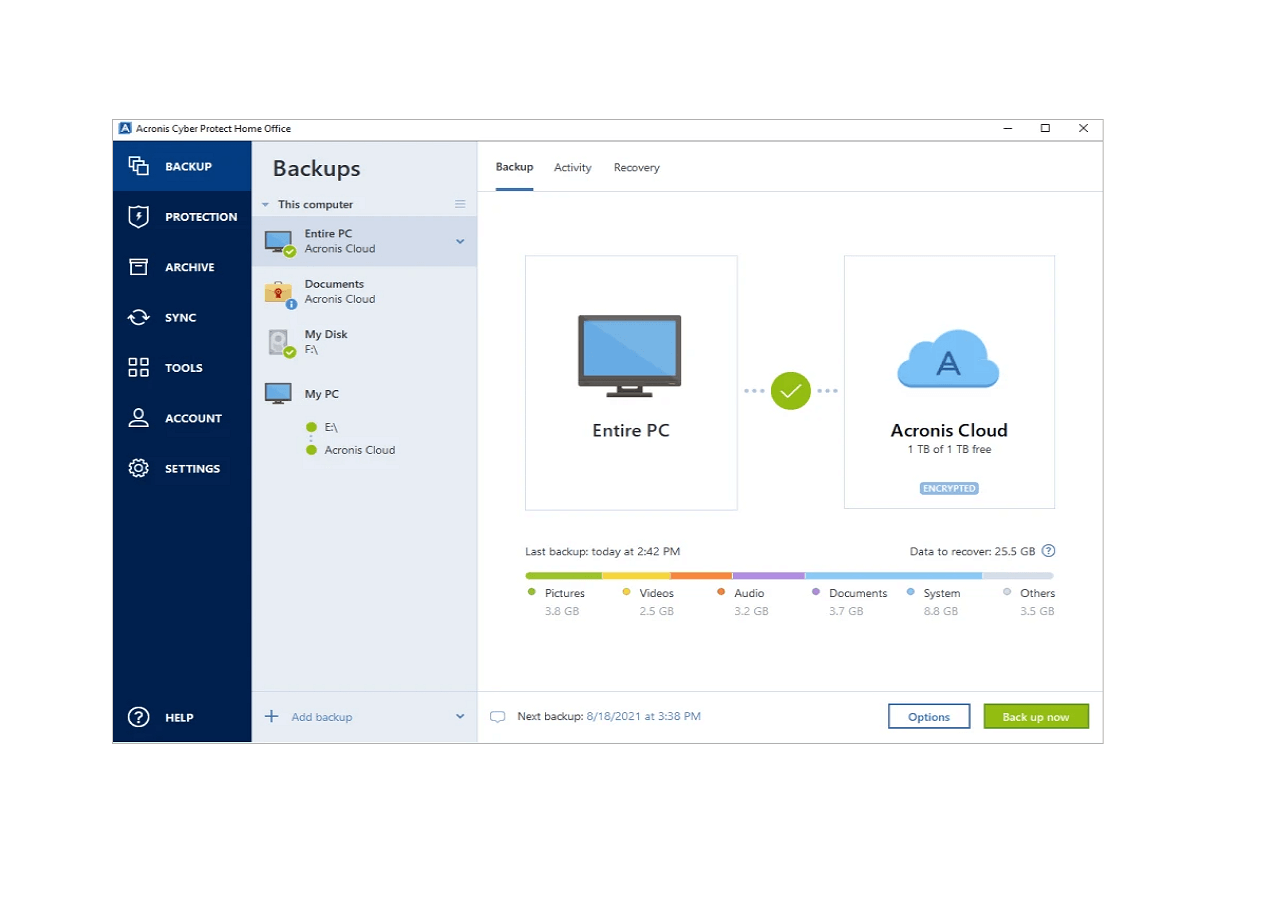This screenshot has width=1280, height=905.
Task: Select the My PC monitor icon
Action: click(278, 393)
